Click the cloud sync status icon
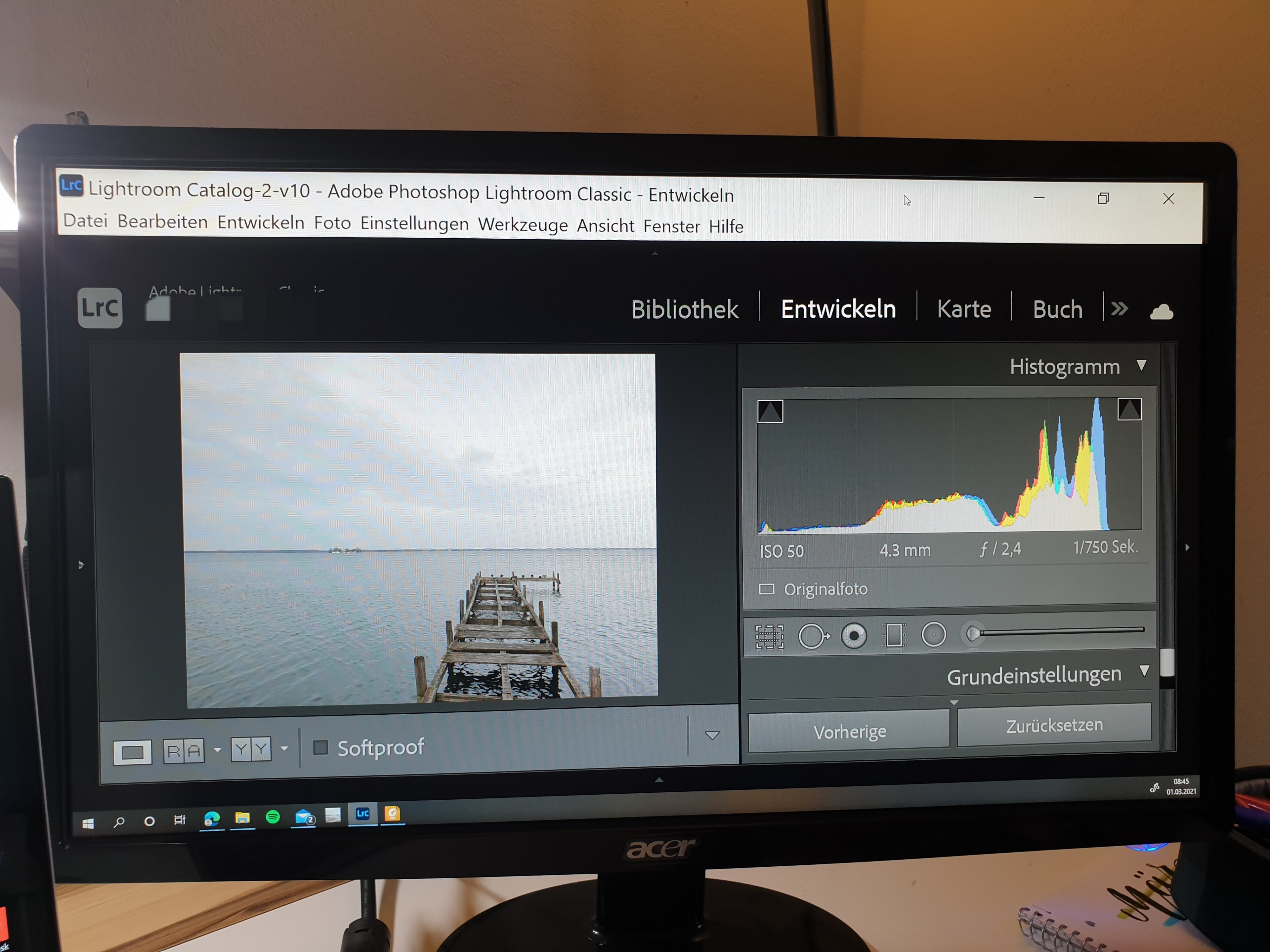Viewport: 1270px width, 952px height. coord(1161,312)
